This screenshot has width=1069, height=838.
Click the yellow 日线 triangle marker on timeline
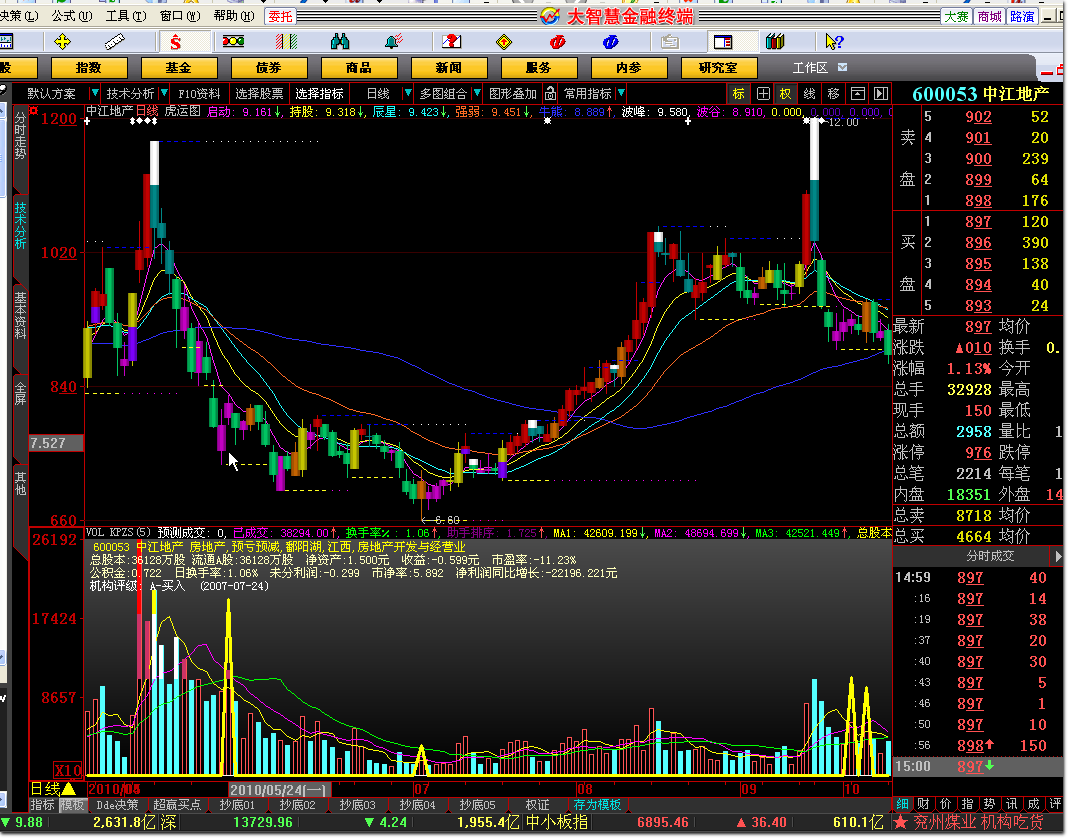tap(69, 789)
